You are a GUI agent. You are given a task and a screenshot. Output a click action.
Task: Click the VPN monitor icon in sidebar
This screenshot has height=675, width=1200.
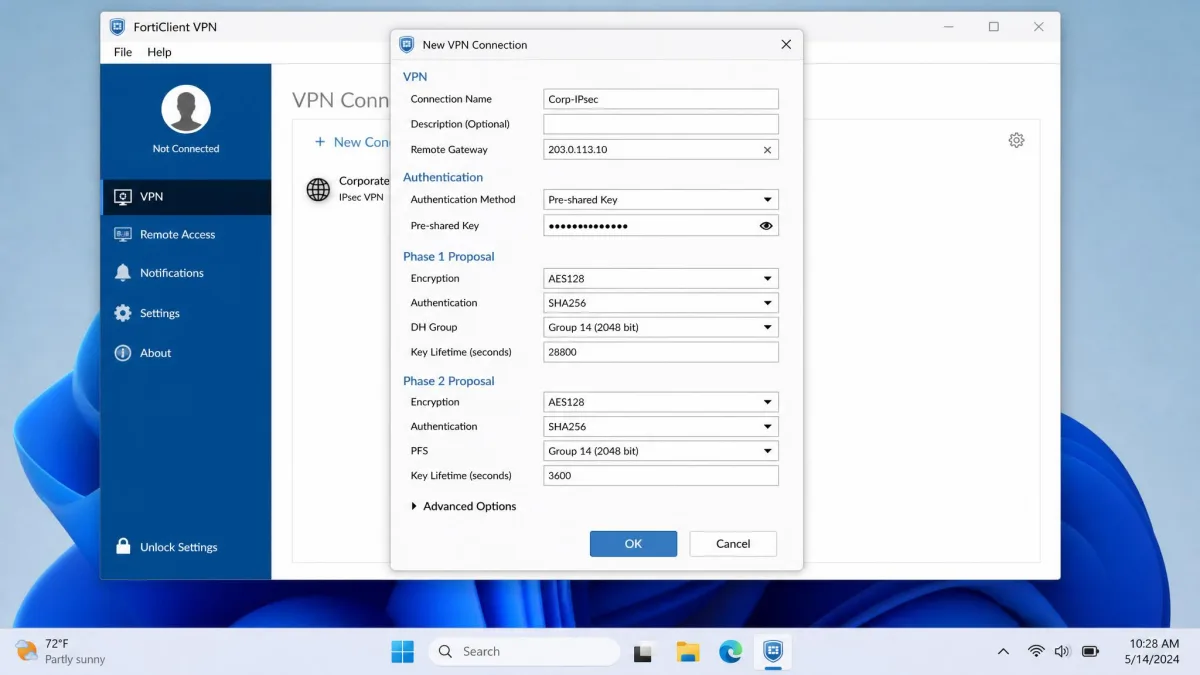click(123, 197)
